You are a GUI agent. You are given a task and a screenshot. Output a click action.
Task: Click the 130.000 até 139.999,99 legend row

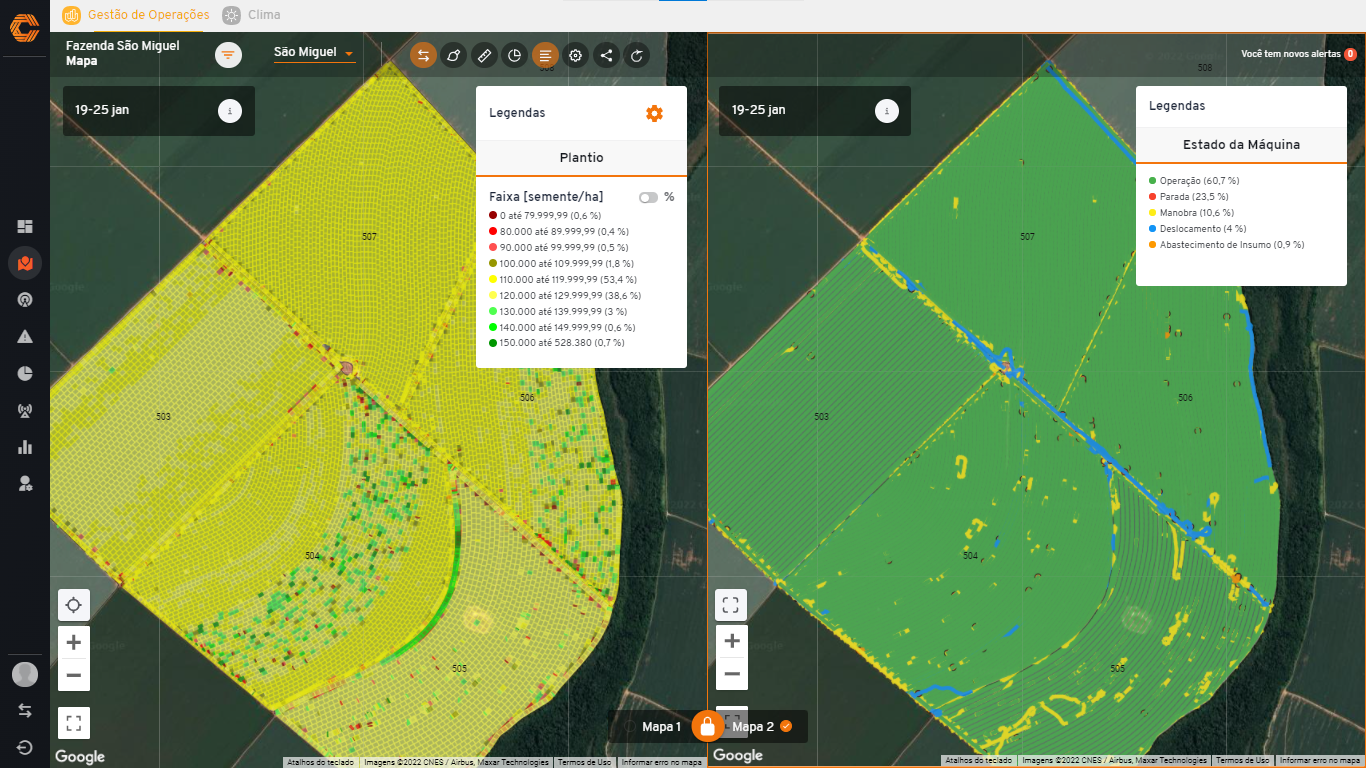click(x=558, y=312)
